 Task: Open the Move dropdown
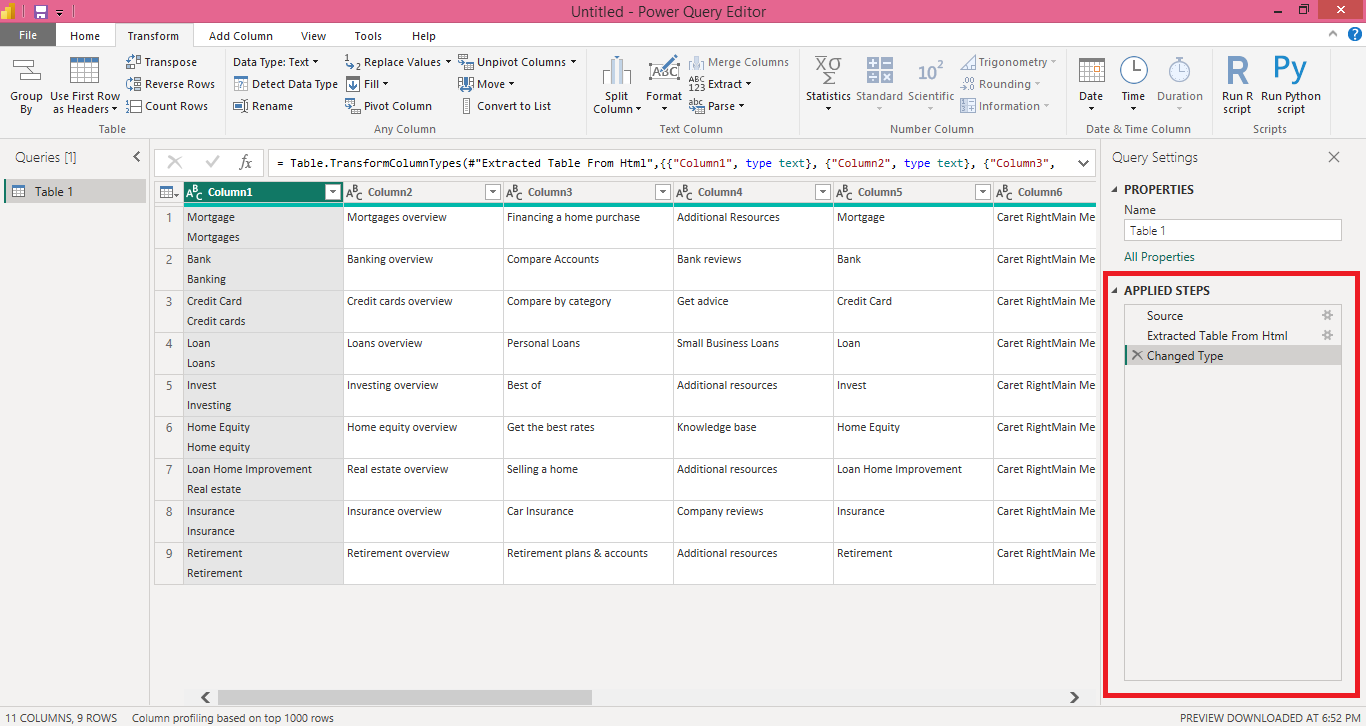[486, 84]
